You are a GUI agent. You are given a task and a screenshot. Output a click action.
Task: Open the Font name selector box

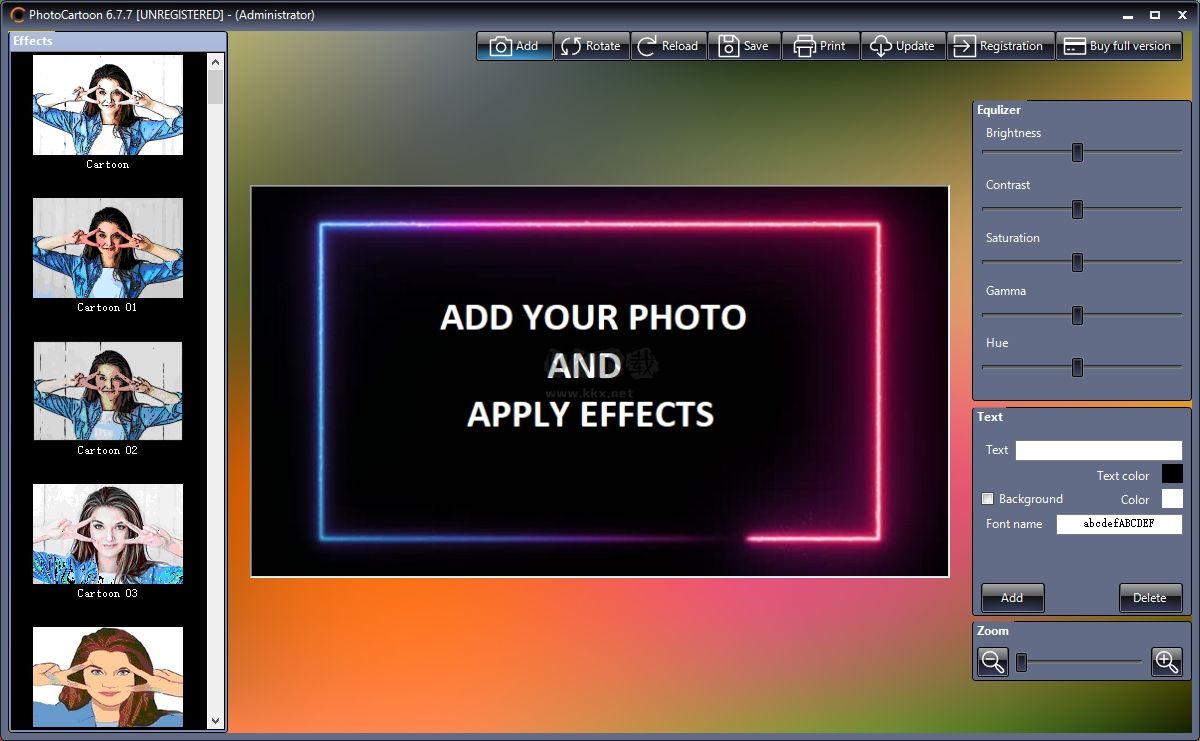point(1119,524)
